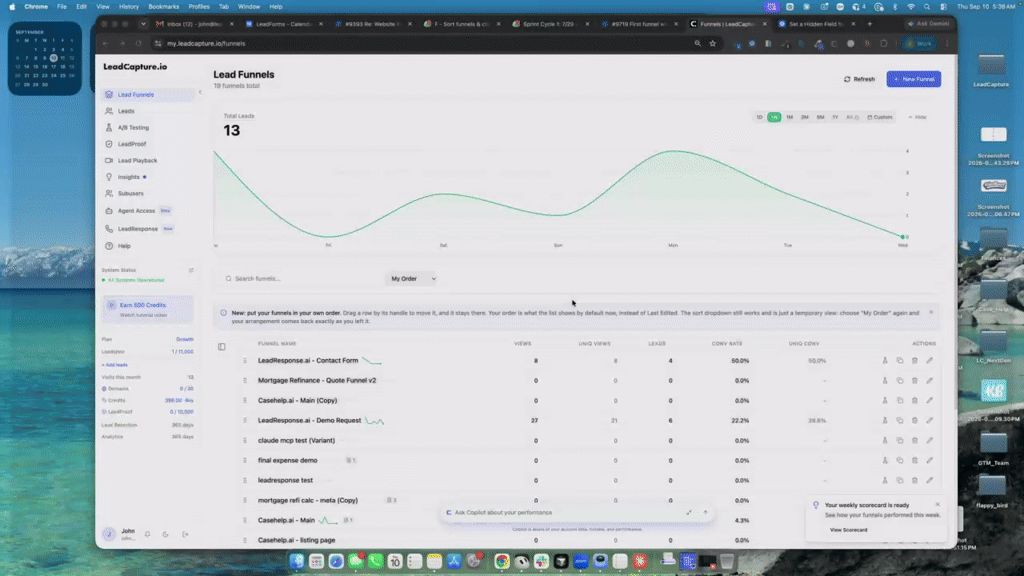
Task: Click drag handle of claude mcp test row
Action: (x=245, y=441)
